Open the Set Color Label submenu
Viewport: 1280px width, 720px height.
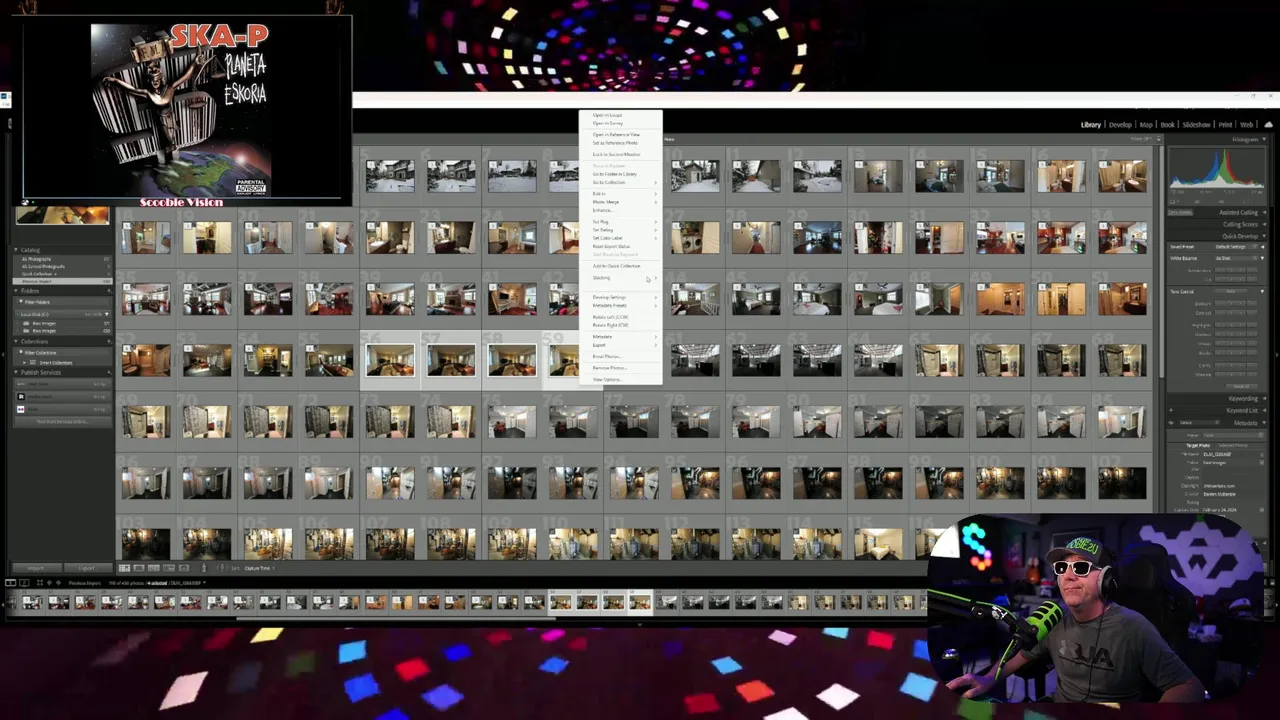pos(620,238)
